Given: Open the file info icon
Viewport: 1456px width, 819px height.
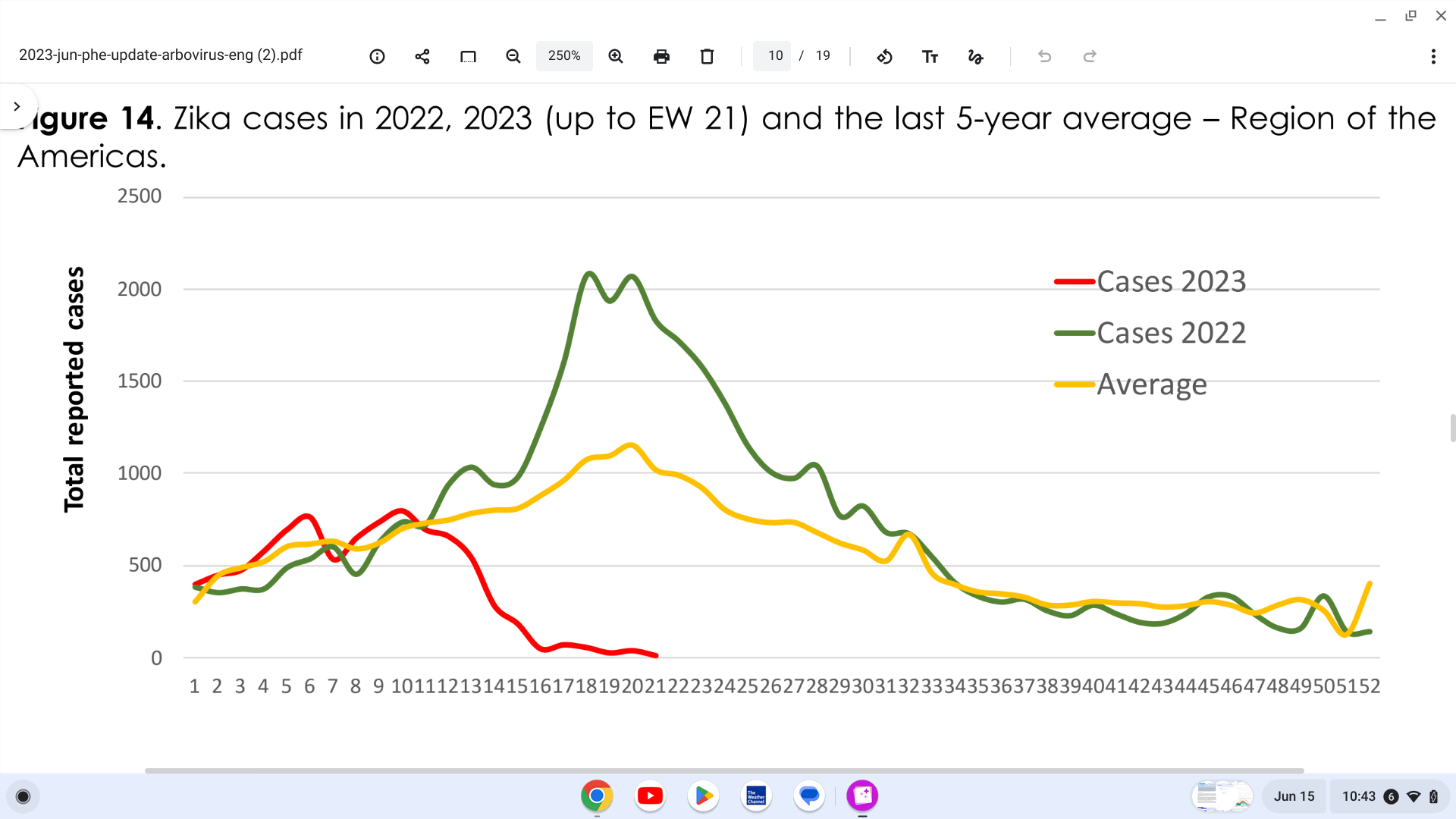Looking at the screenshot, I should pyautogui.click(x=377, y=56).
